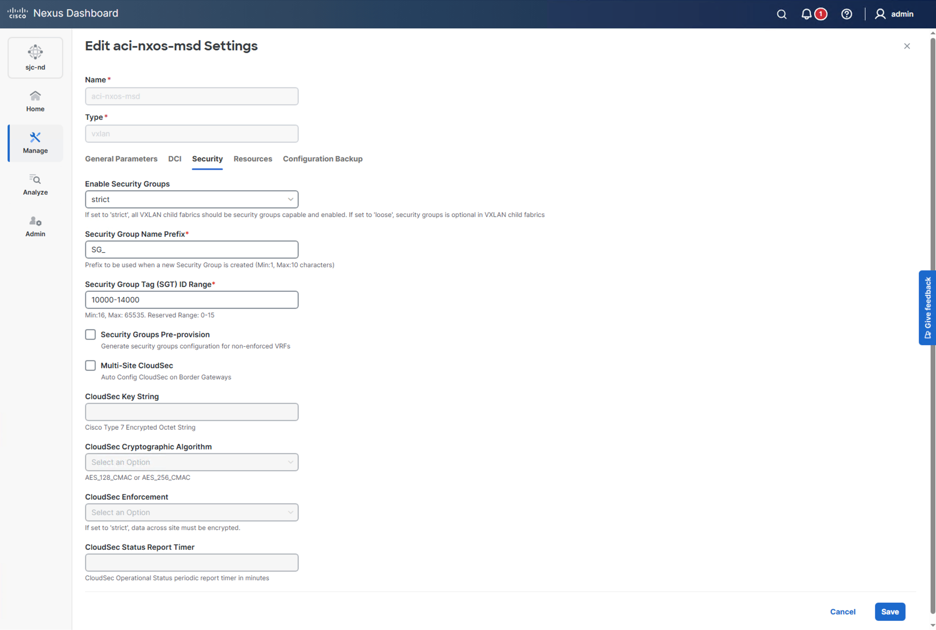Select the sjc-nd cluster icon

(35, 57)
